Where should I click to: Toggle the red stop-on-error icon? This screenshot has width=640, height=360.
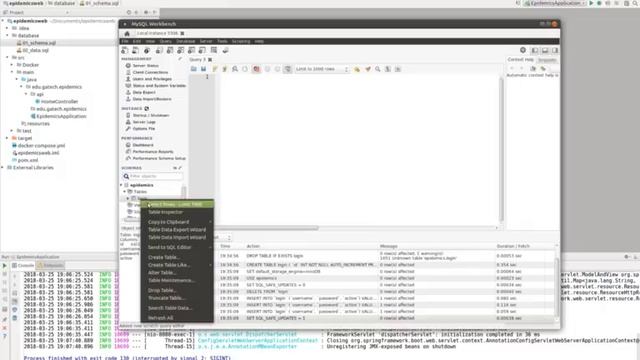click(256, 69)
